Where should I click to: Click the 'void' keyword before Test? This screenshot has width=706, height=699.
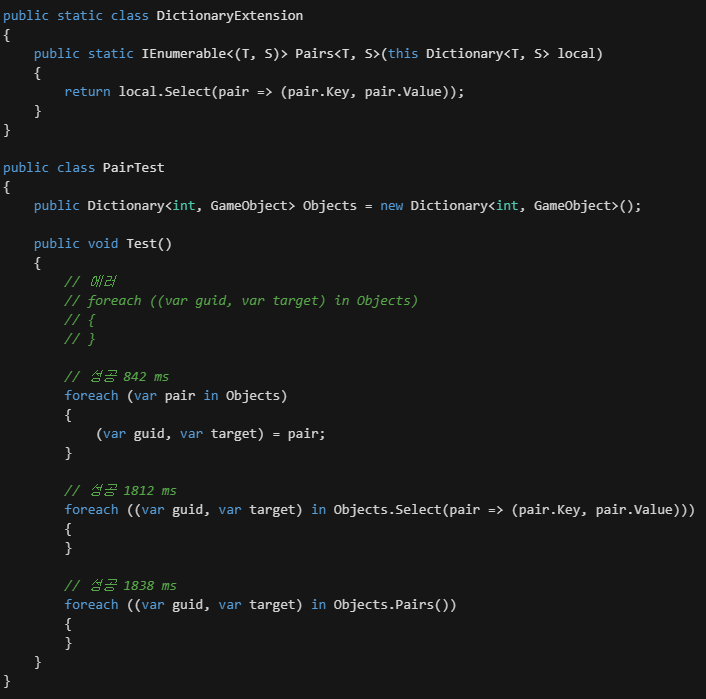[x=103, y=244]
